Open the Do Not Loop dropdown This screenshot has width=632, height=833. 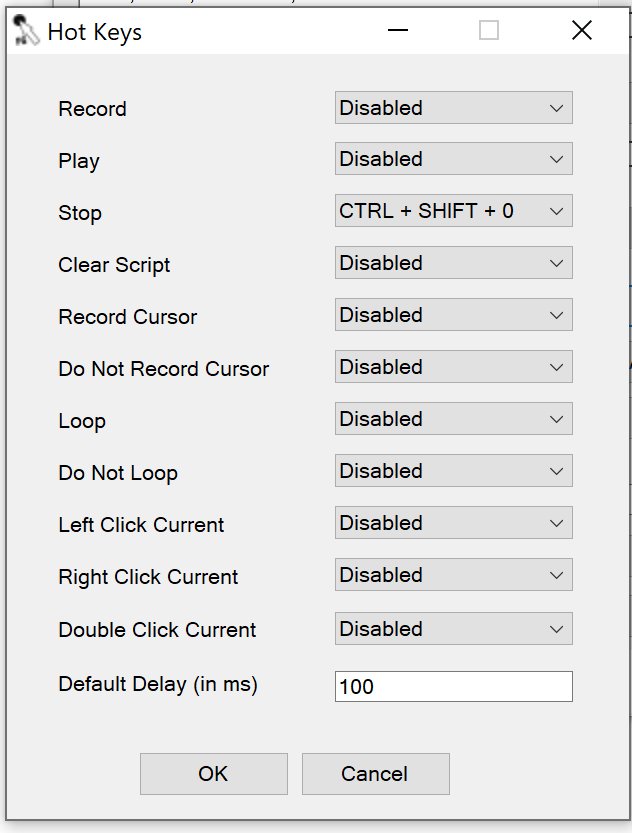point(453,471)
